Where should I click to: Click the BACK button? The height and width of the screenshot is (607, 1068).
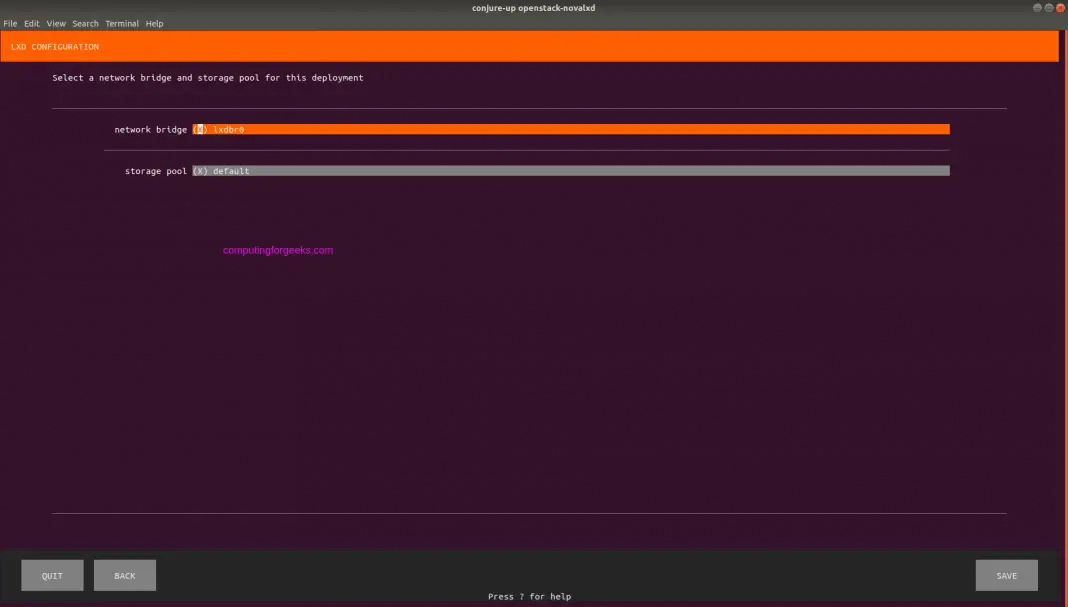124,575
